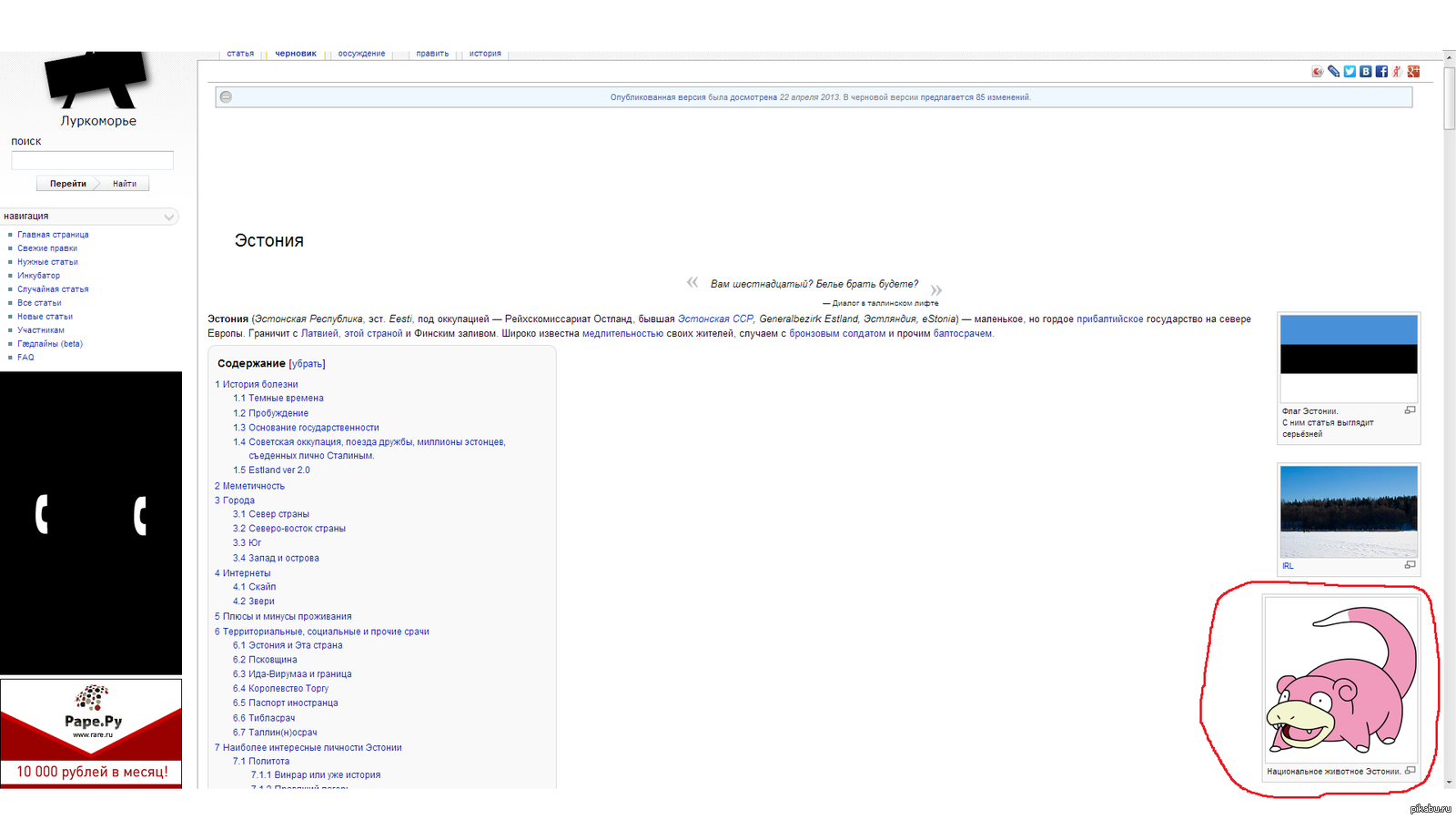1456x819 pixels.
Task: Collapse the навигация sidebar section
Action: click(168, 217)
